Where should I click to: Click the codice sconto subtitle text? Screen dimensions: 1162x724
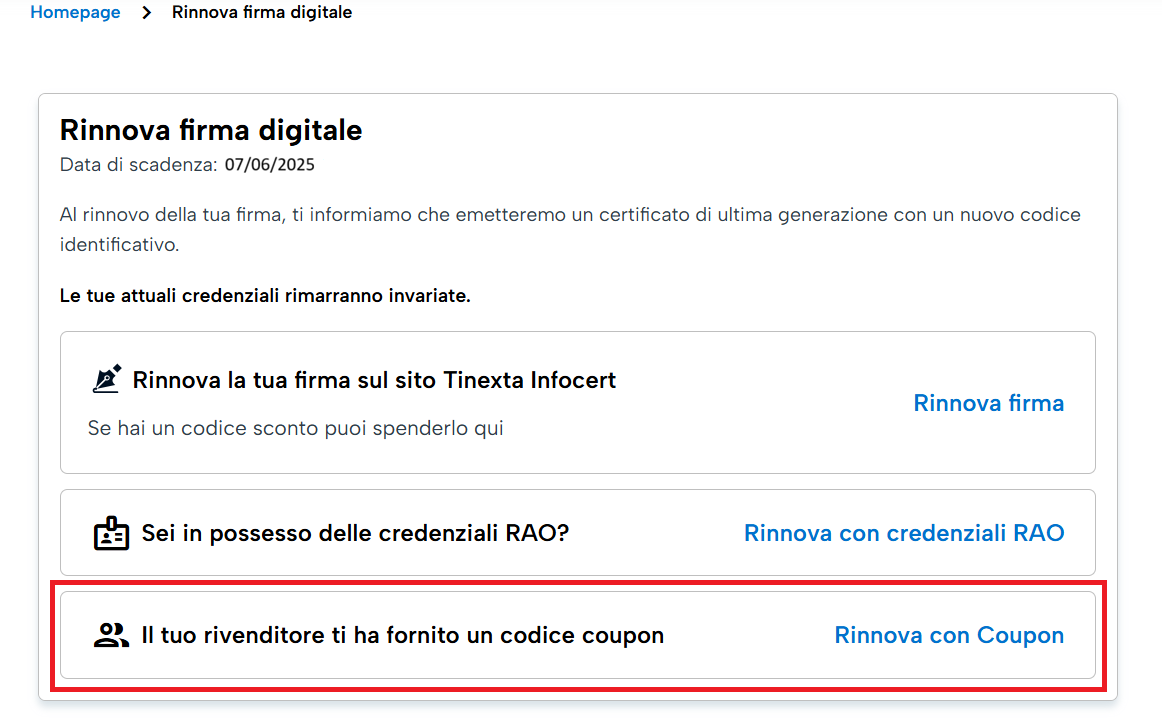[x=296, y=428]
